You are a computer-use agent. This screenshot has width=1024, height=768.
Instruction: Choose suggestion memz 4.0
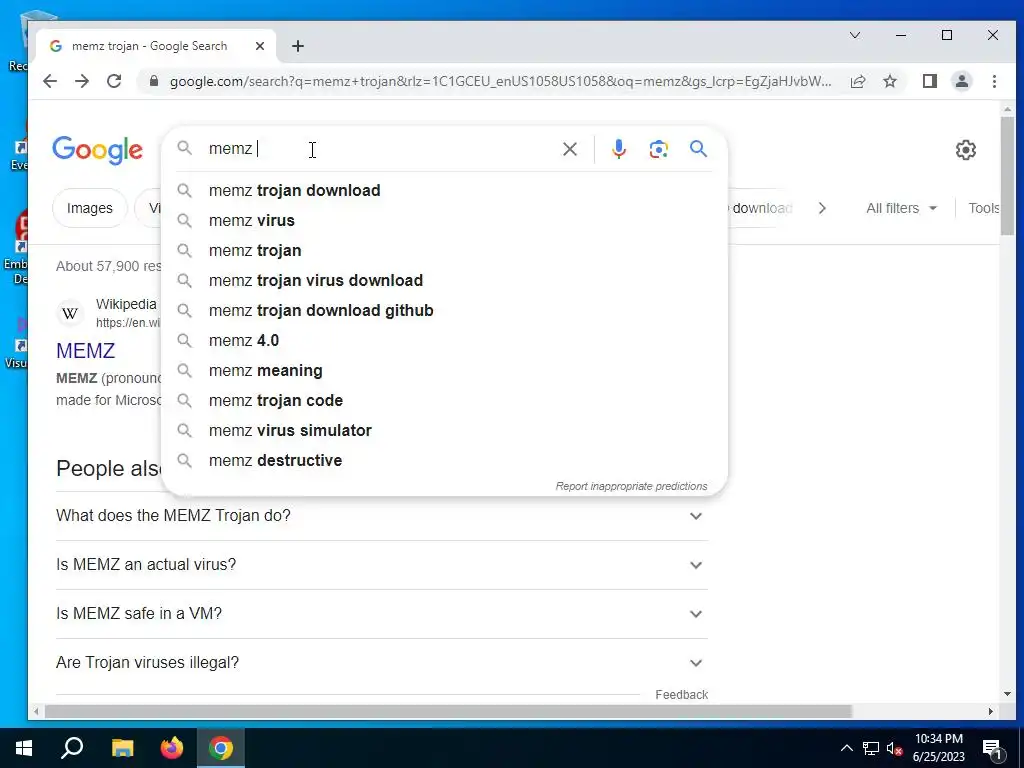[x=444, y=341]
